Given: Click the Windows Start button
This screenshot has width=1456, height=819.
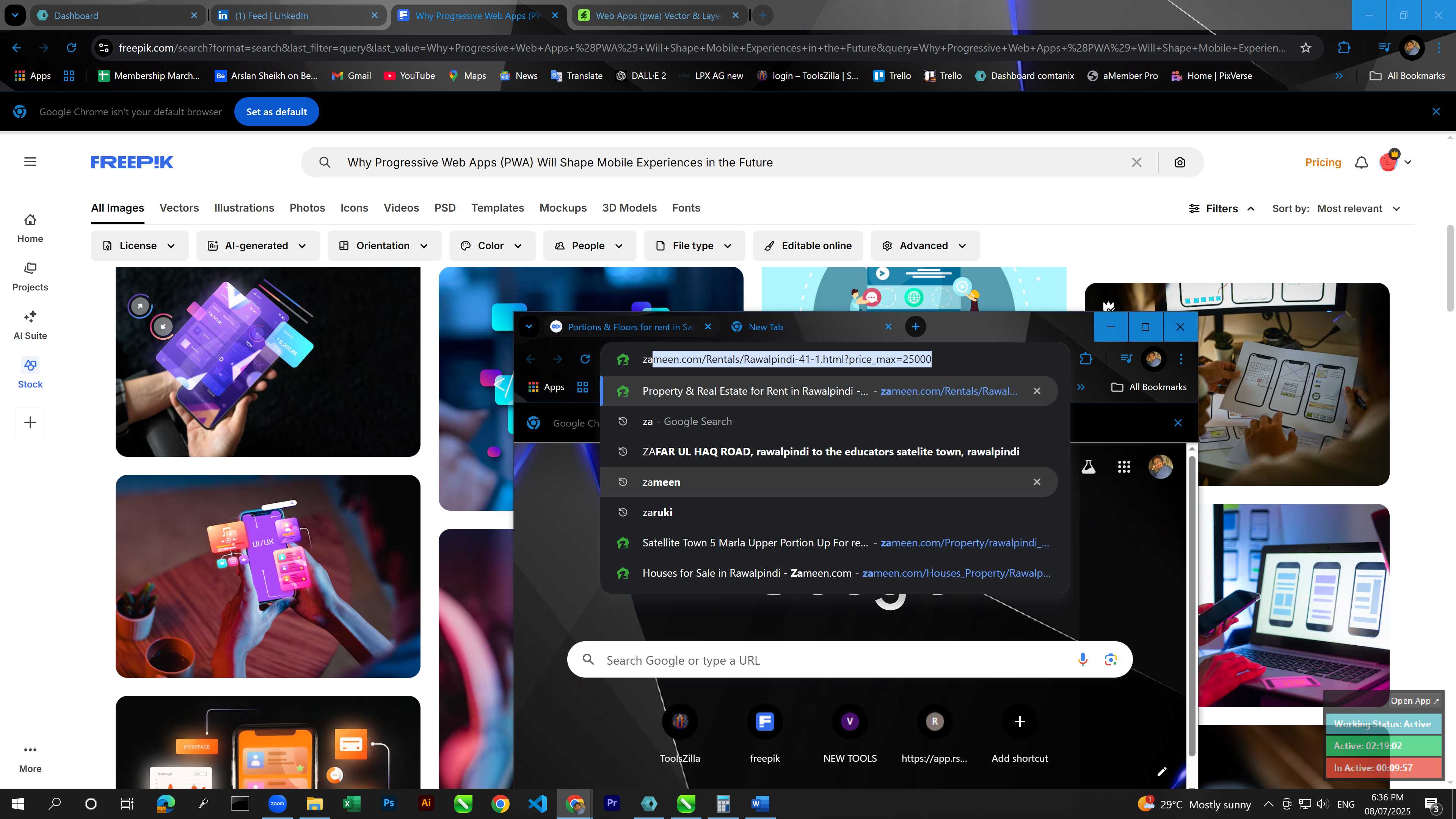Looking at the screenshot, I should click(x=17, y=803).
